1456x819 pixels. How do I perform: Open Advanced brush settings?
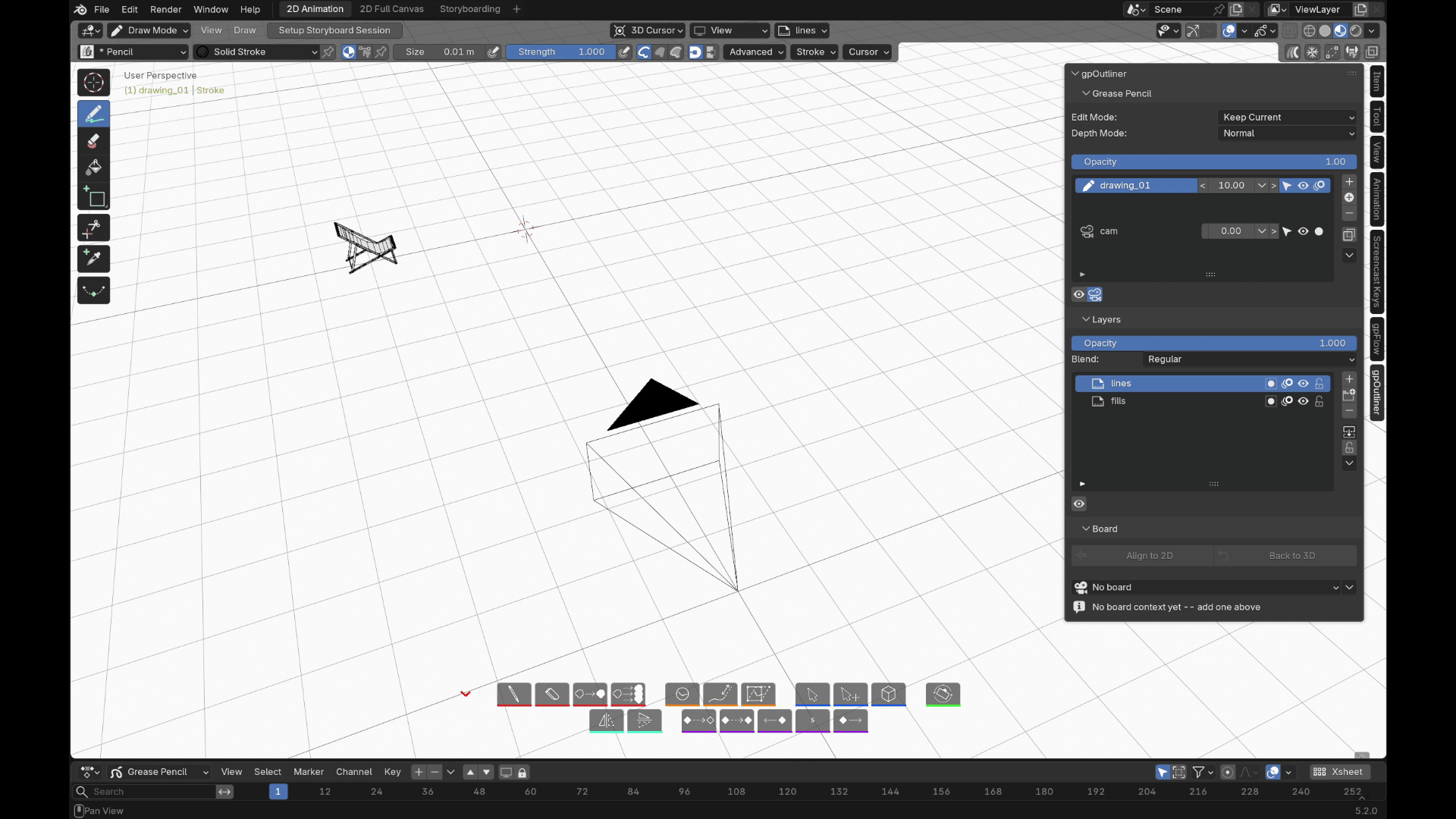coord(755,52)
